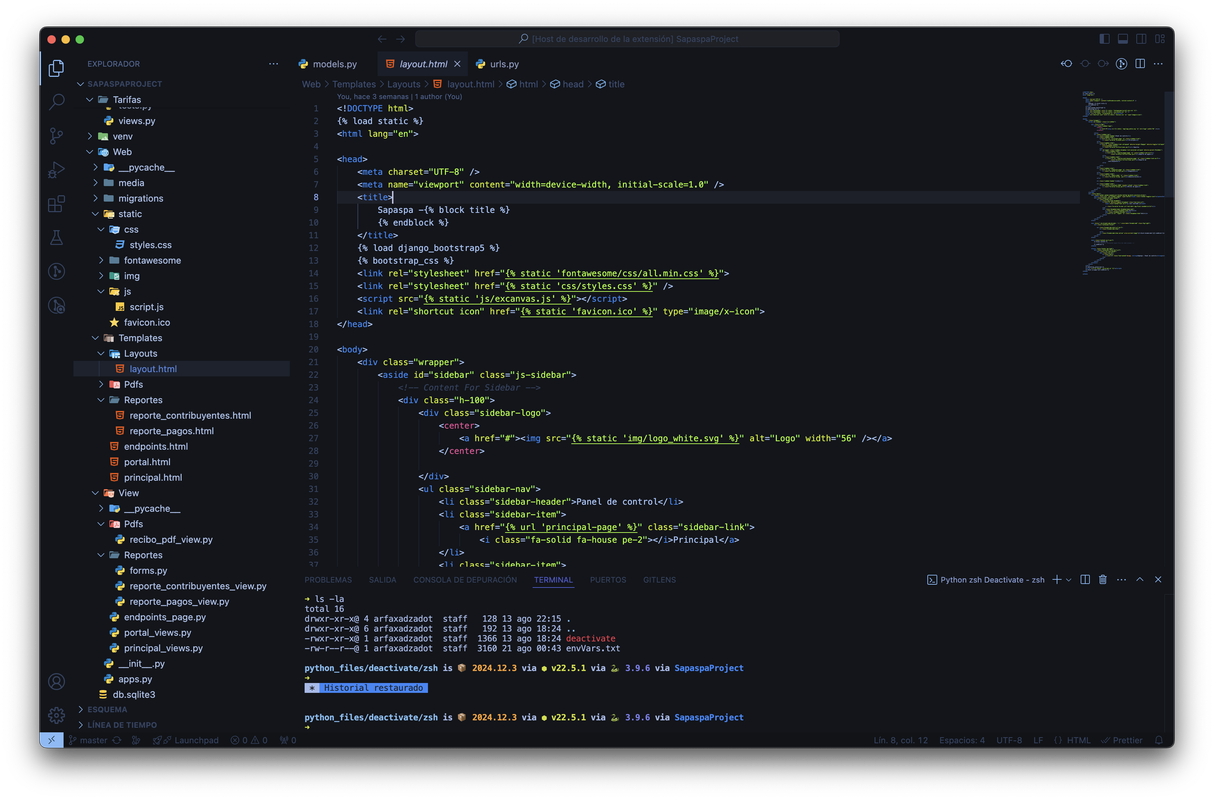Open the Explorer view in activity bar
Viewport: 1214px width, 800px height.
pos(56,68)
